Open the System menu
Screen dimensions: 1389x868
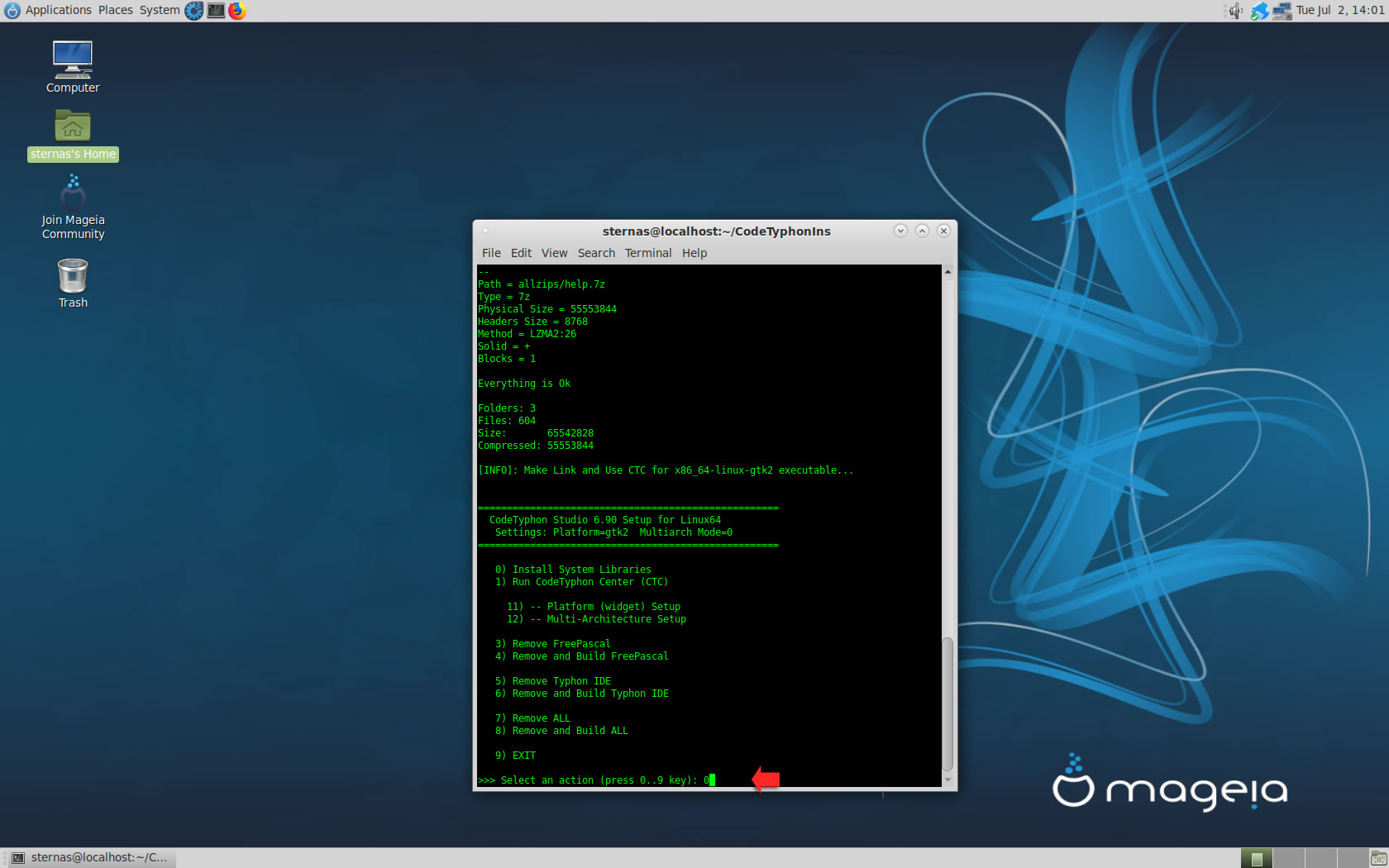[160, 11]
